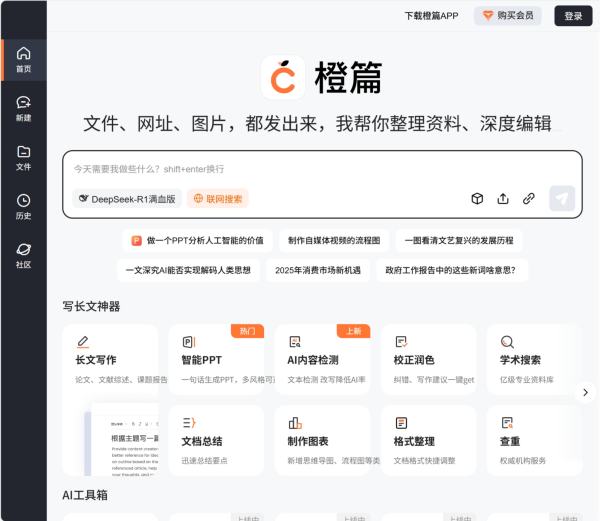Click the 今天需要我做些什么 input field
600x521 pixels.
click(x=322, y=169)
